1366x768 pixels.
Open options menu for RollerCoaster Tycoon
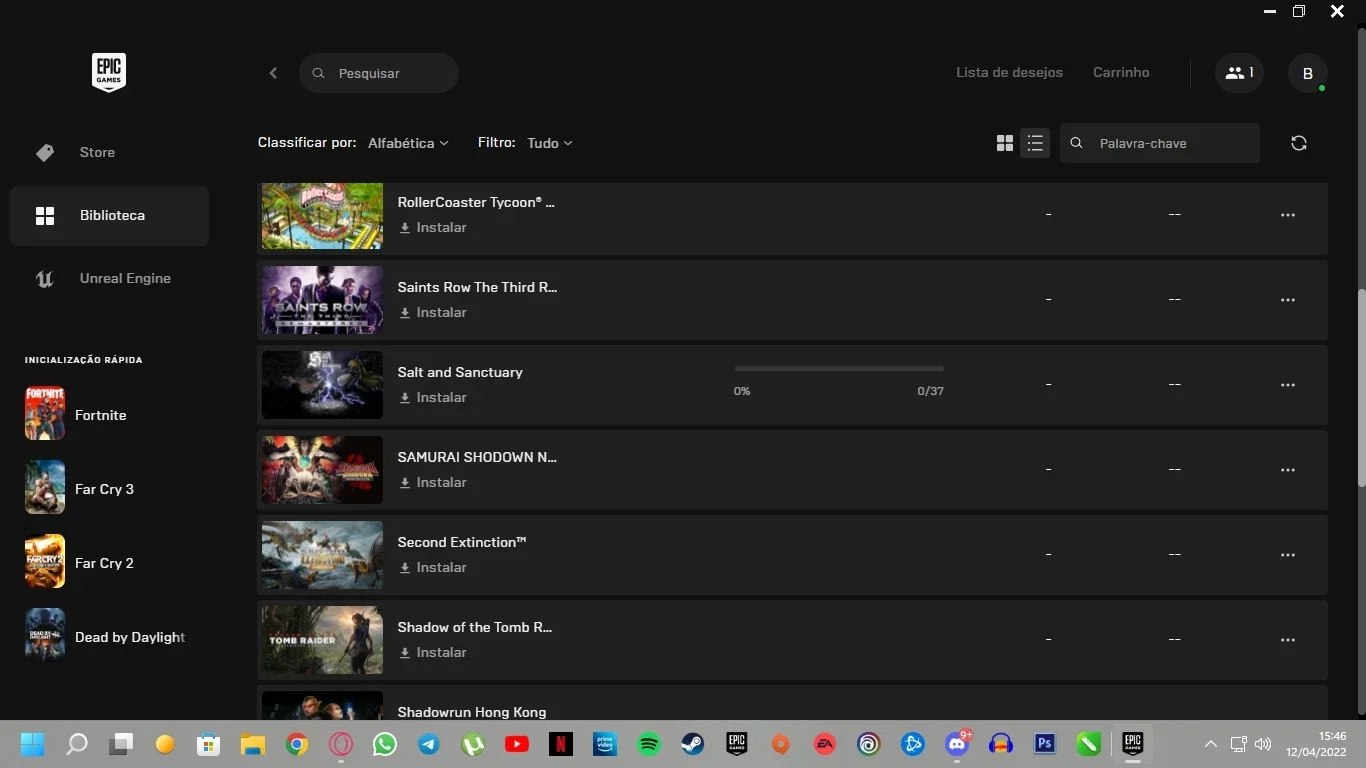coord(1288,215)
